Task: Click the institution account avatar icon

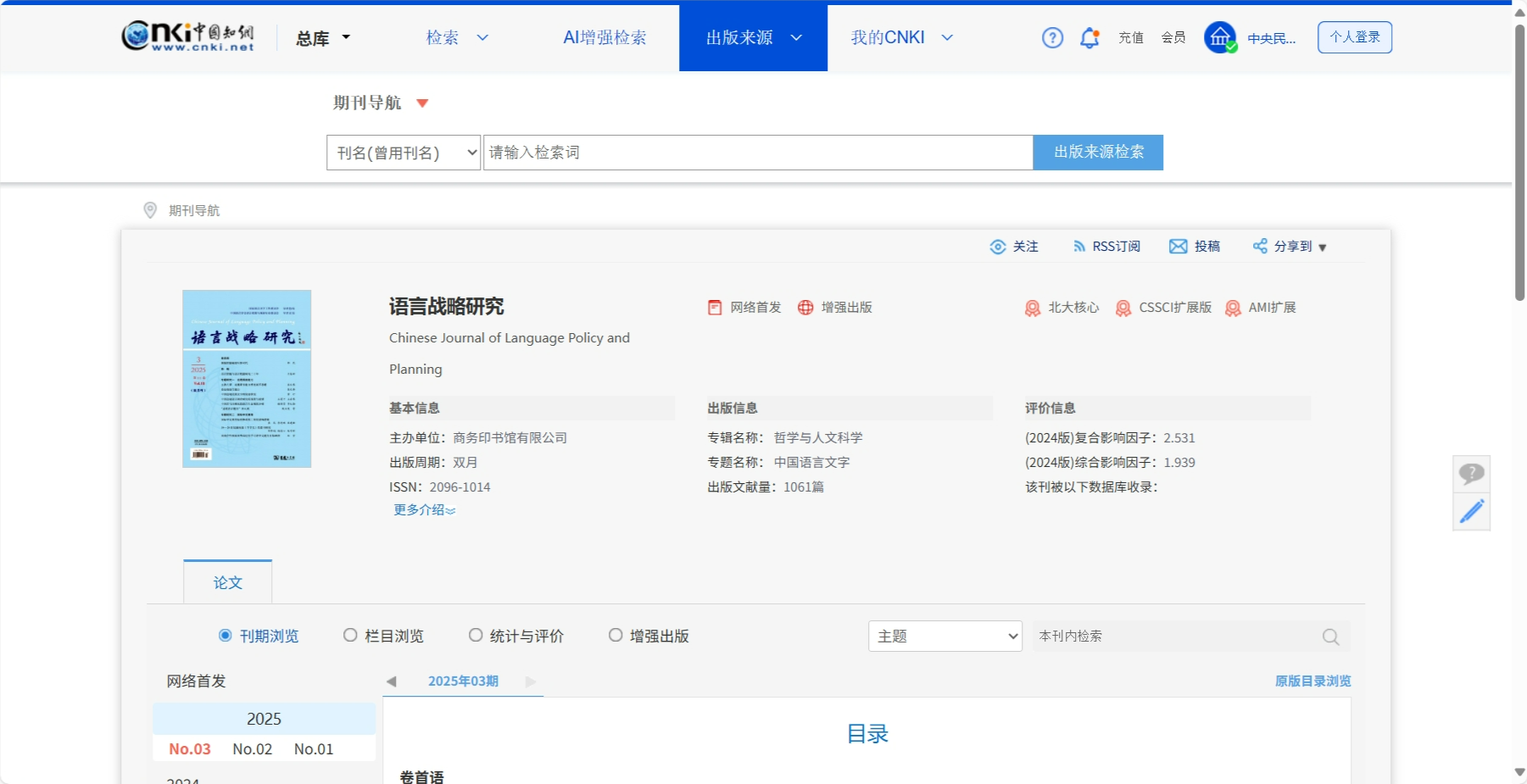Action: click(x=1220, y=37)
